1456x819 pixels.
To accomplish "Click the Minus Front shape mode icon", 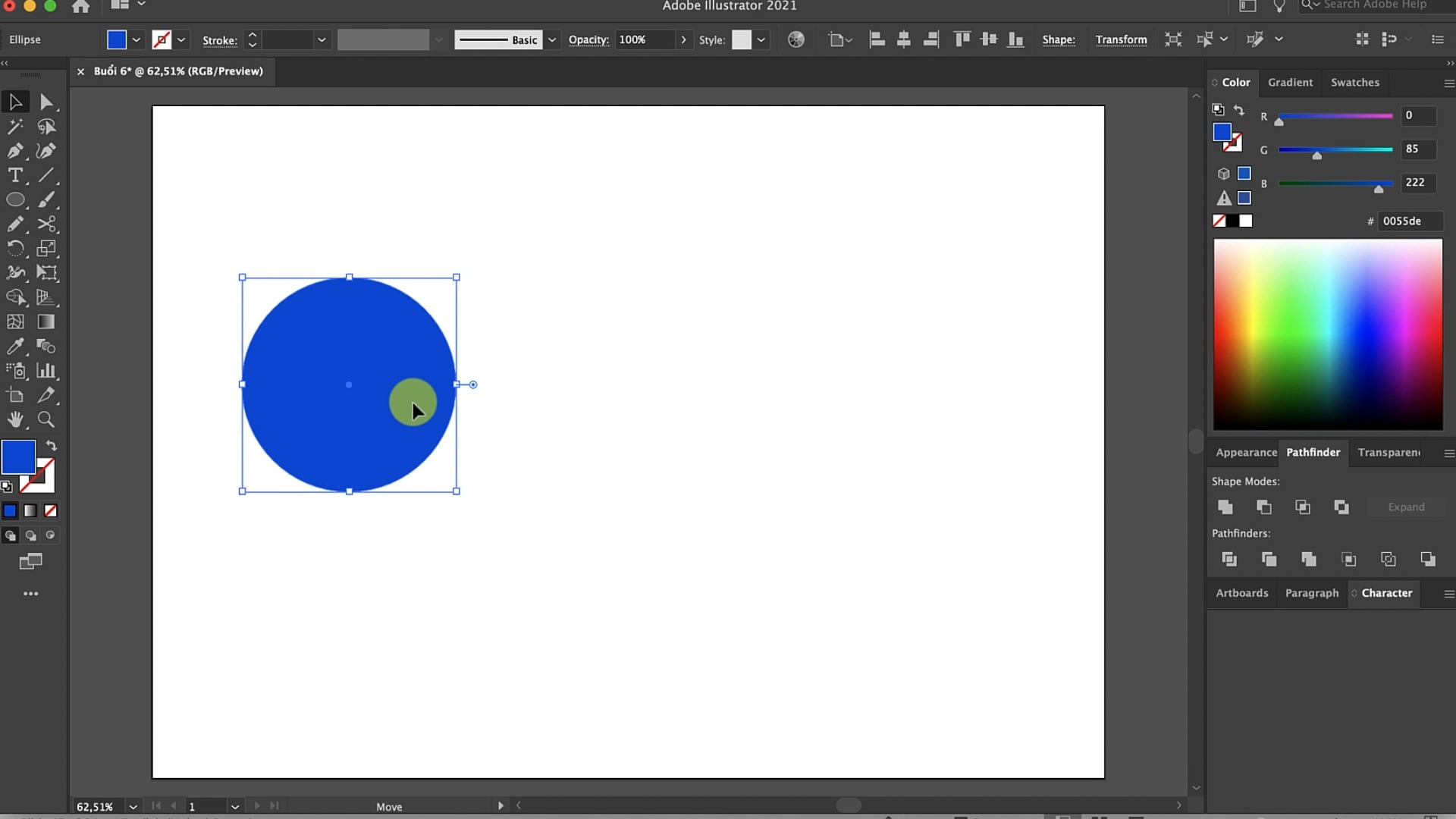I will (x=1264, y=507).
